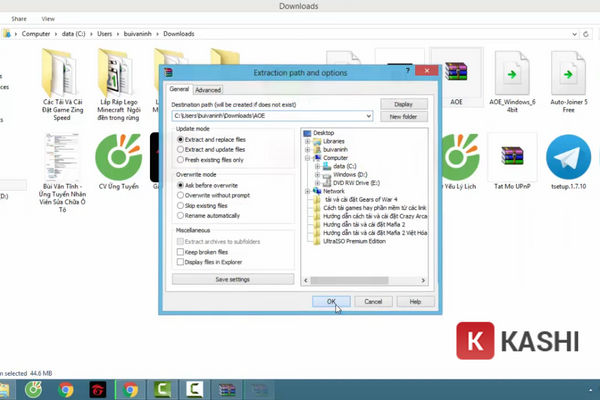The width and height of the screenshot is (600, 400).
Task: Click the Garena icon in the taskbar
Action: pyautogui.click(x=97, y=389)
